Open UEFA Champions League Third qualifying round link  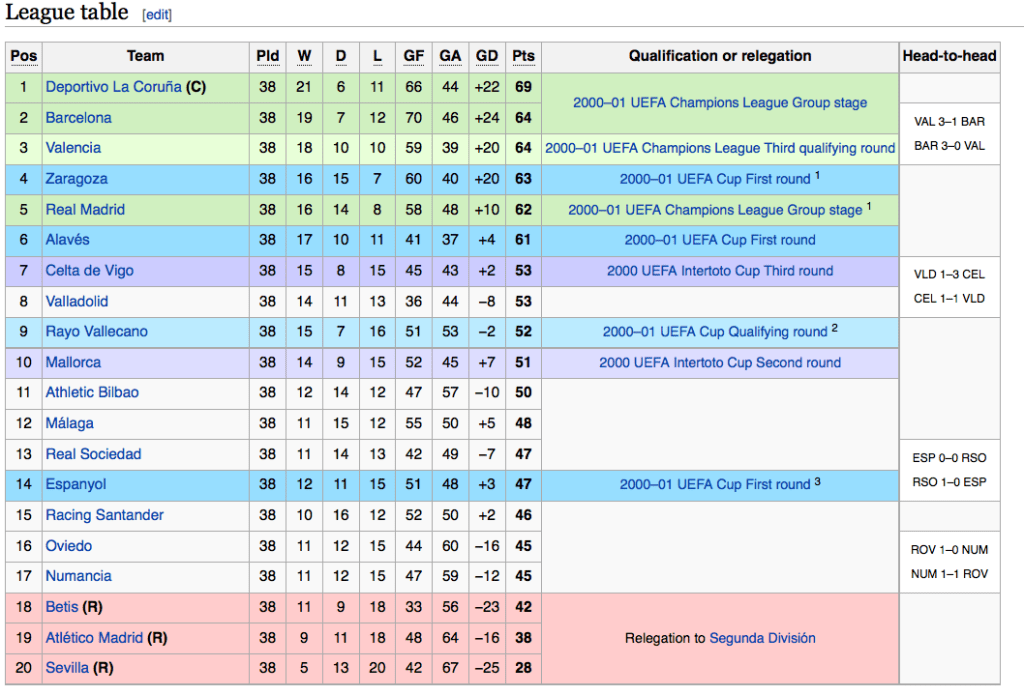[719, 148]
